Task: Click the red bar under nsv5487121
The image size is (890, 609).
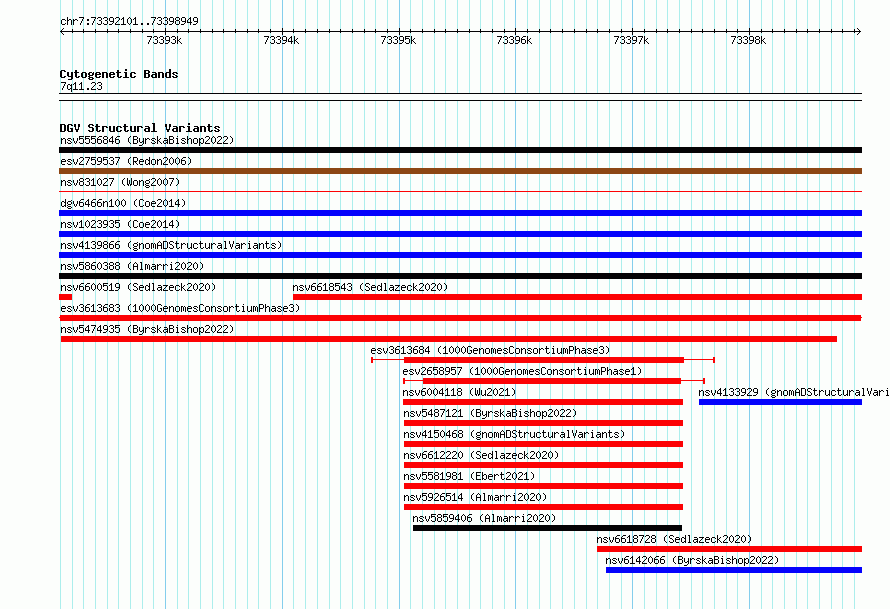Action: [543, 423]
